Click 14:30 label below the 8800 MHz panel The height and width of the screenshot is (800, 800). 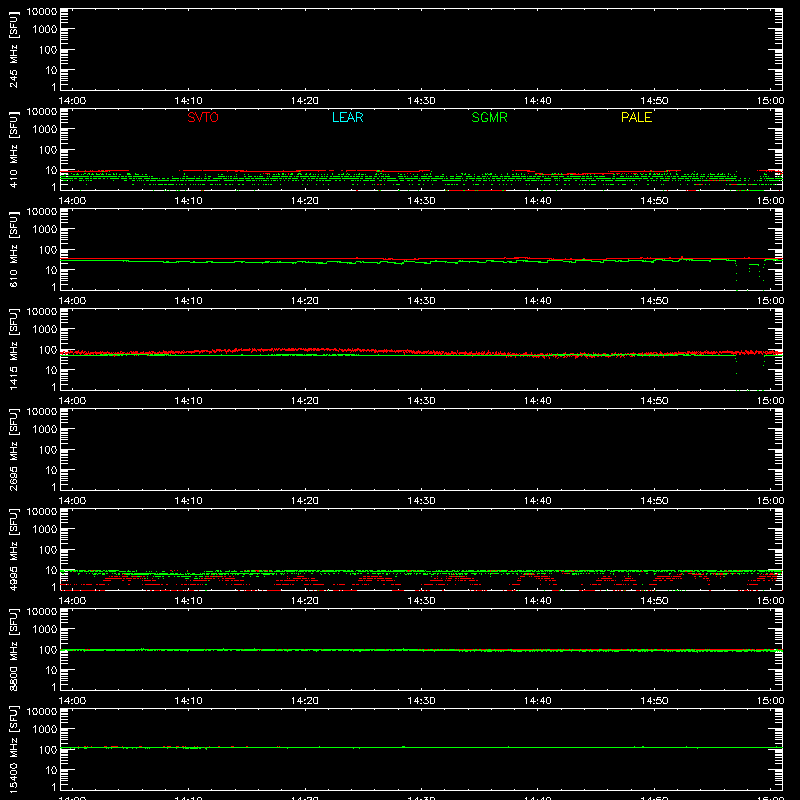(421, 701)
